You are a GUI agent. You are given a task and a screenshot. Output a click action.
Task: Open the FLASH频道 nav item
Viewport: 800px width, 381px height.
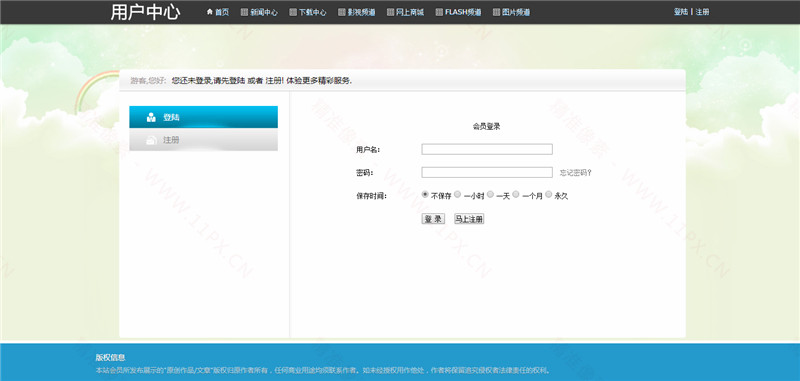[463, 12]
